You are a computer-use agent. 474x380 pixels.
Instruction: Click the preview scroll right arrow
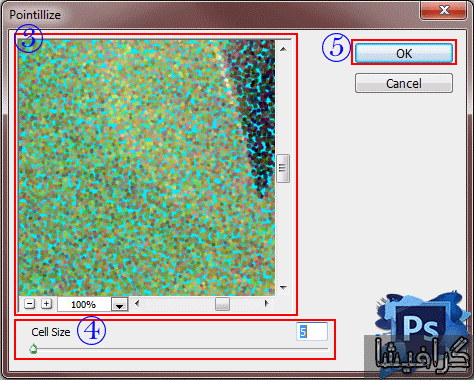(x=266, y=303)
